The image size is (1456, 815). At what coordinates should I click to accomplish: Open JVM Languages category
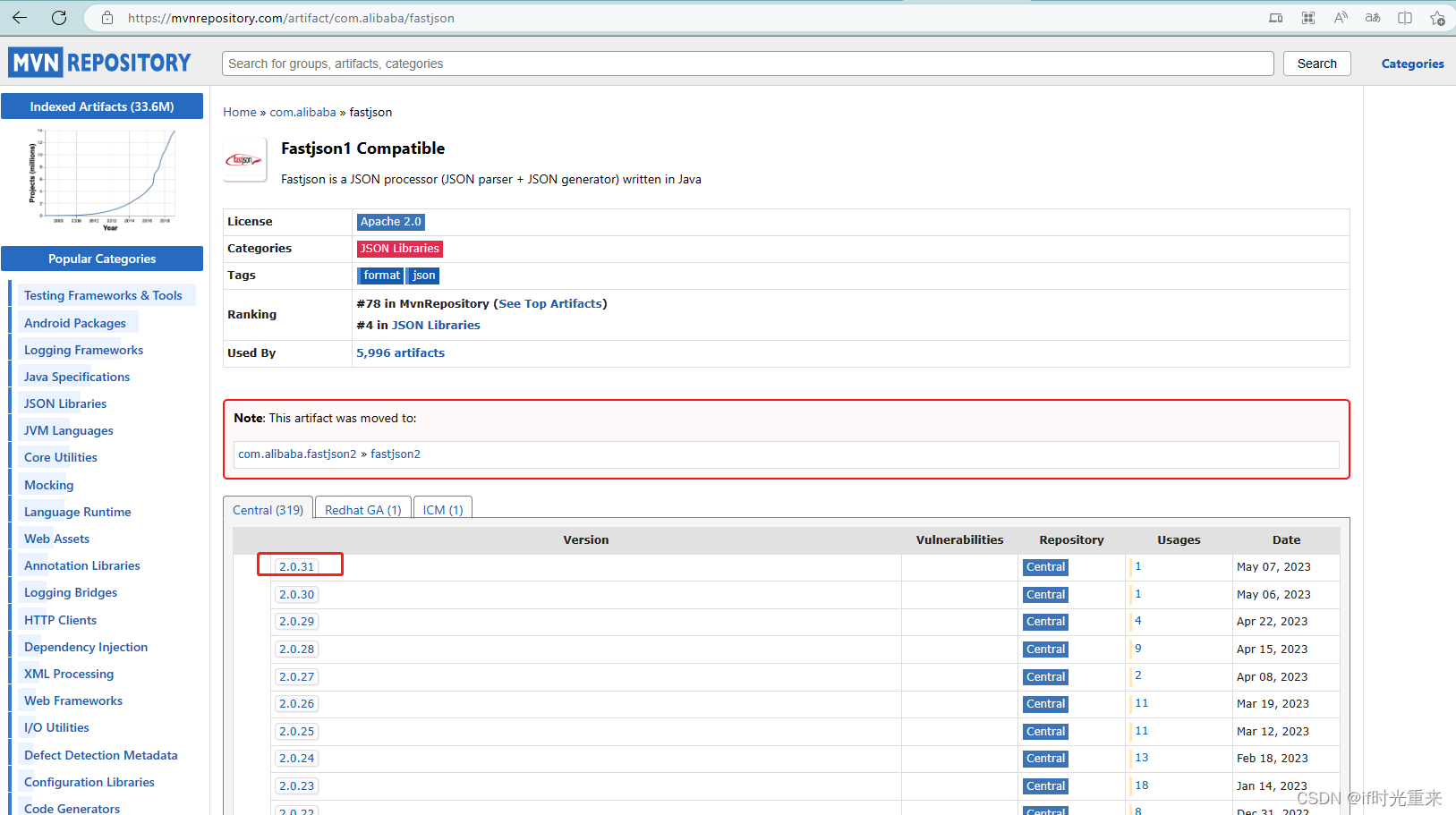tap(69, 430)
